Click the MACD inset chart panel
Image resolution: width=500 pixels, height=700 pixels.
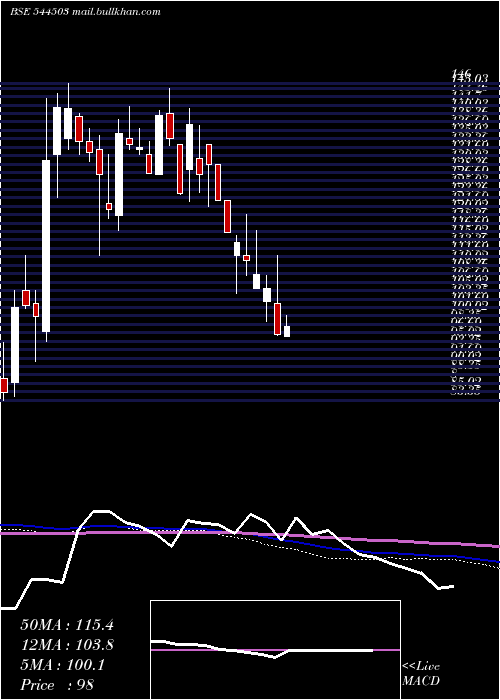coord(275,650)
